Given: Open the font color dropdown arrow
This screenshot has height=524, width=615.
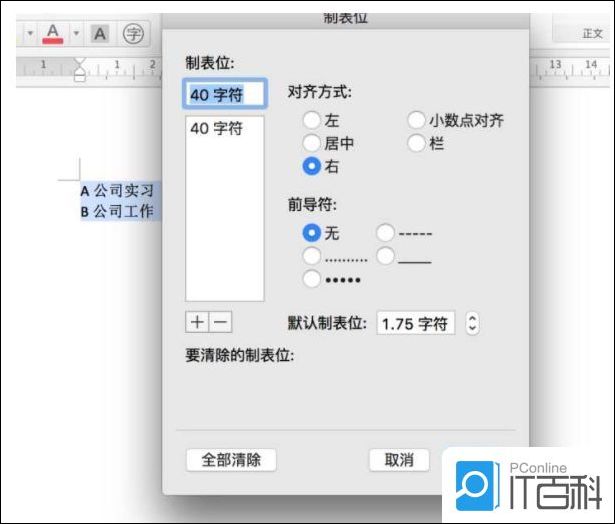Looking at the screenshot, I should tap(76, 34).
